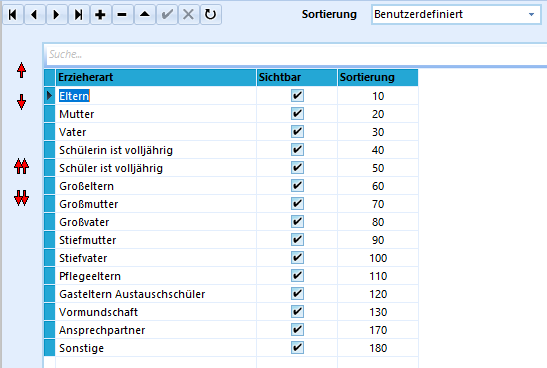Select the Vormundschaft row
547x368 pixels.
click(231, 312)
